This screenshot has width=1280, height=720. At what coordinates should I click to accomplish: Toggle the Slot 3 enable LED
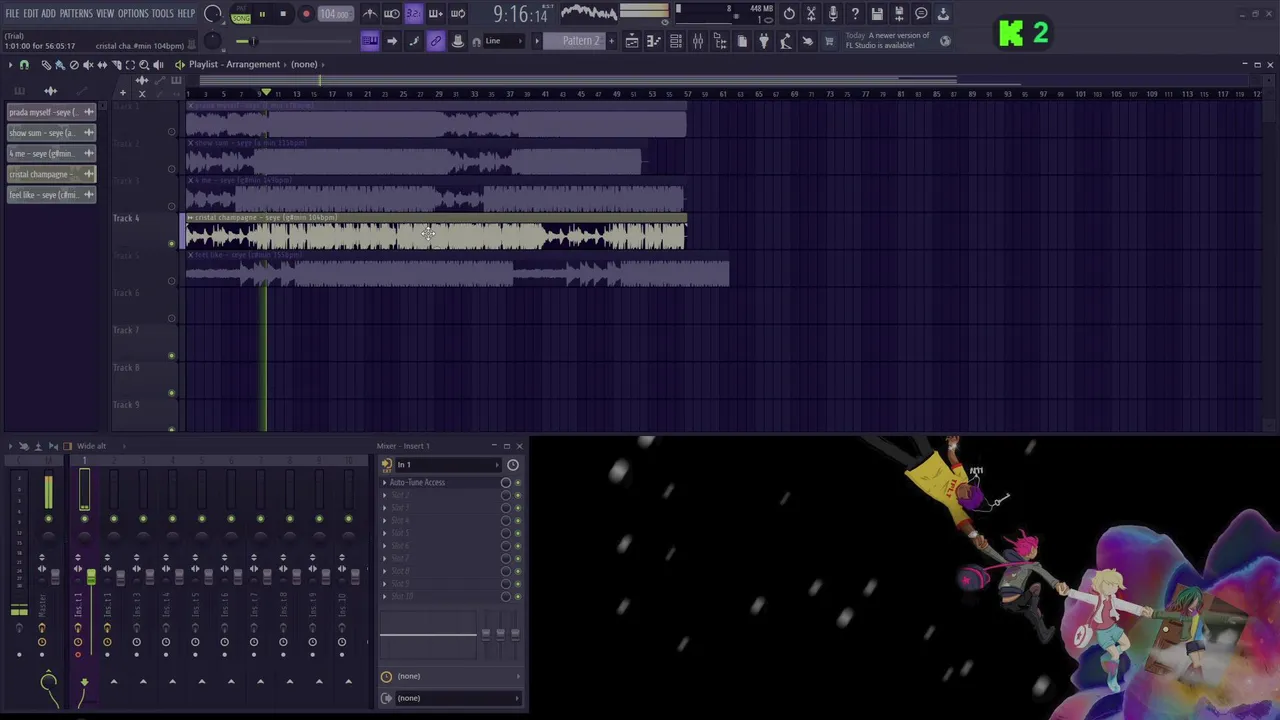coord(517,508)
